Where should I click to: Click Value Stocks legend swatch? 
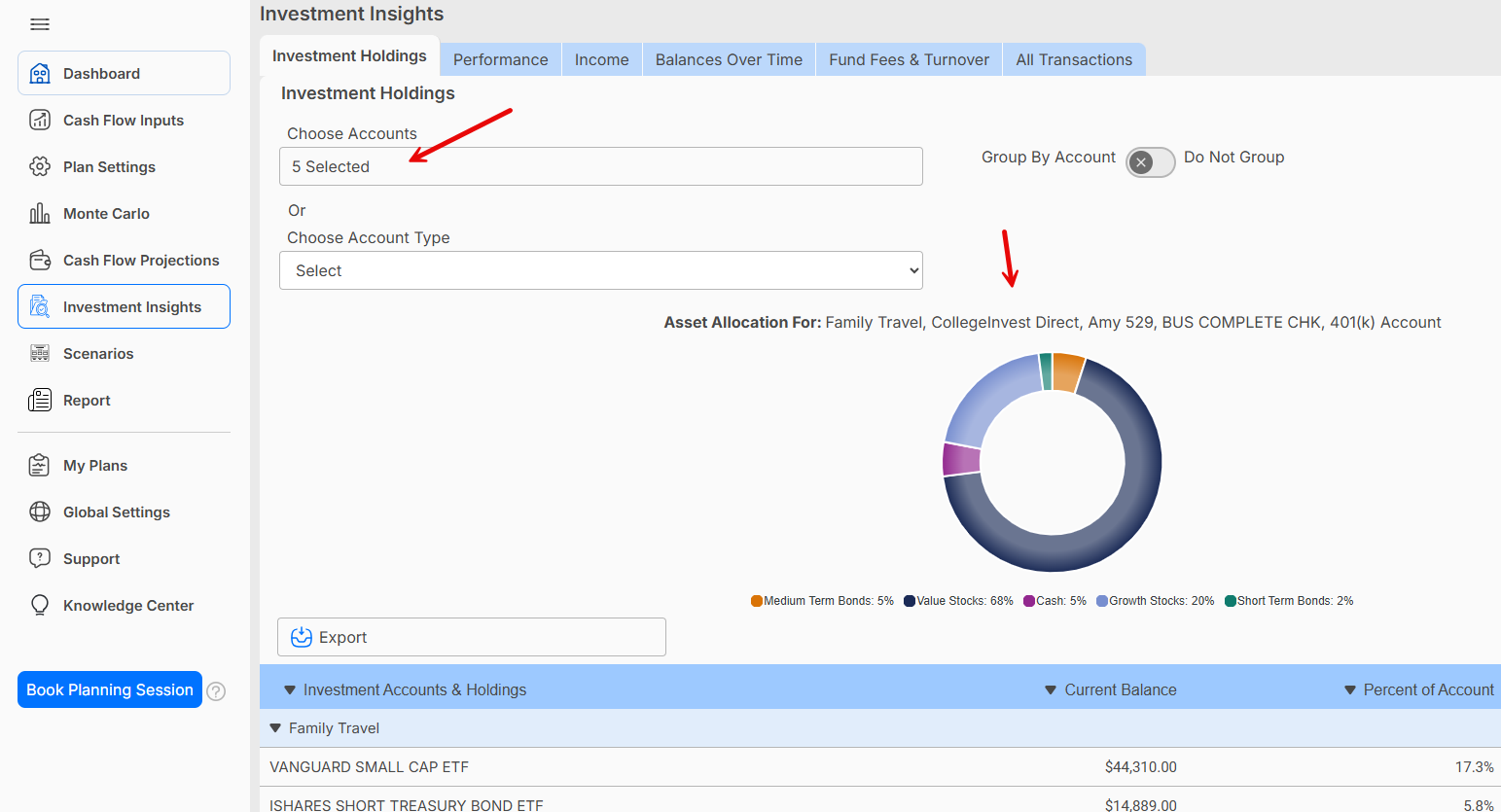910,601
